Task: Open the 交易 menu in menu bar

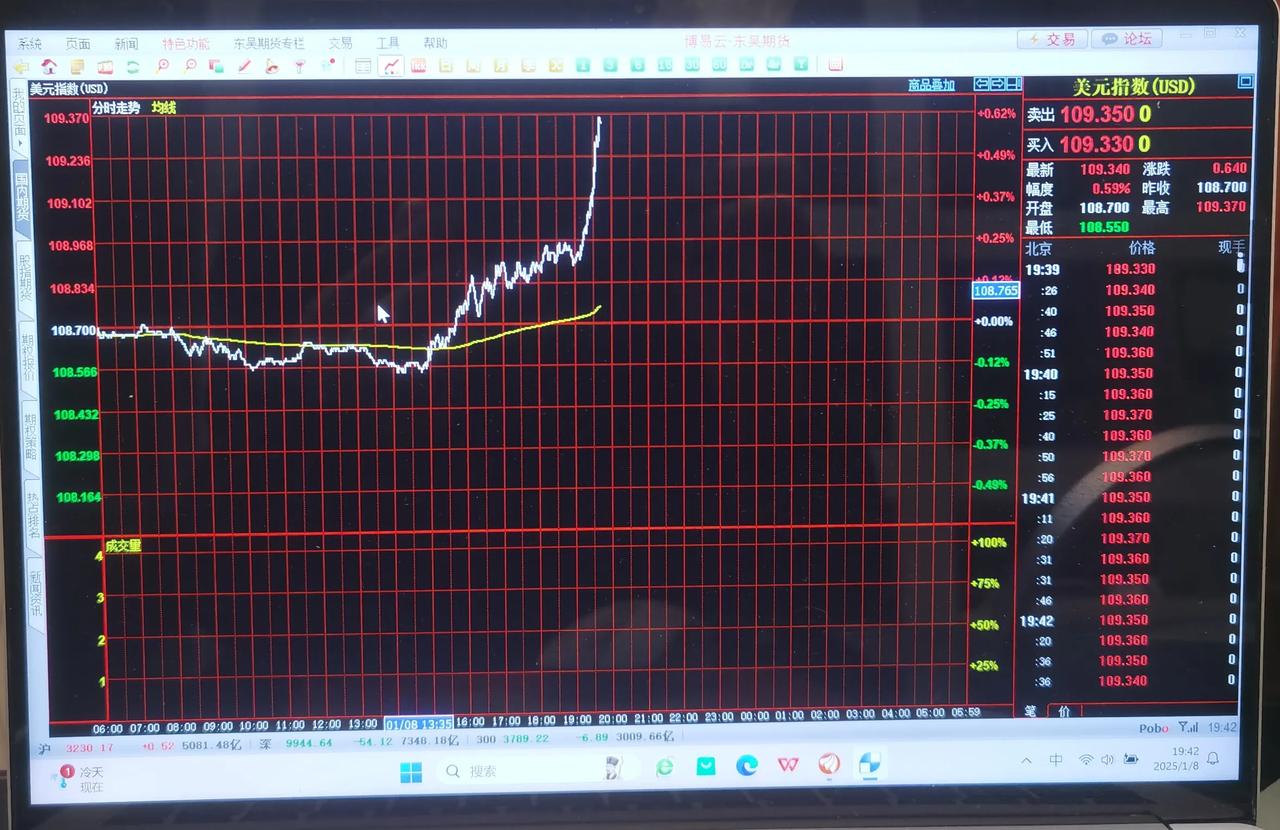Action: point(341,44)
